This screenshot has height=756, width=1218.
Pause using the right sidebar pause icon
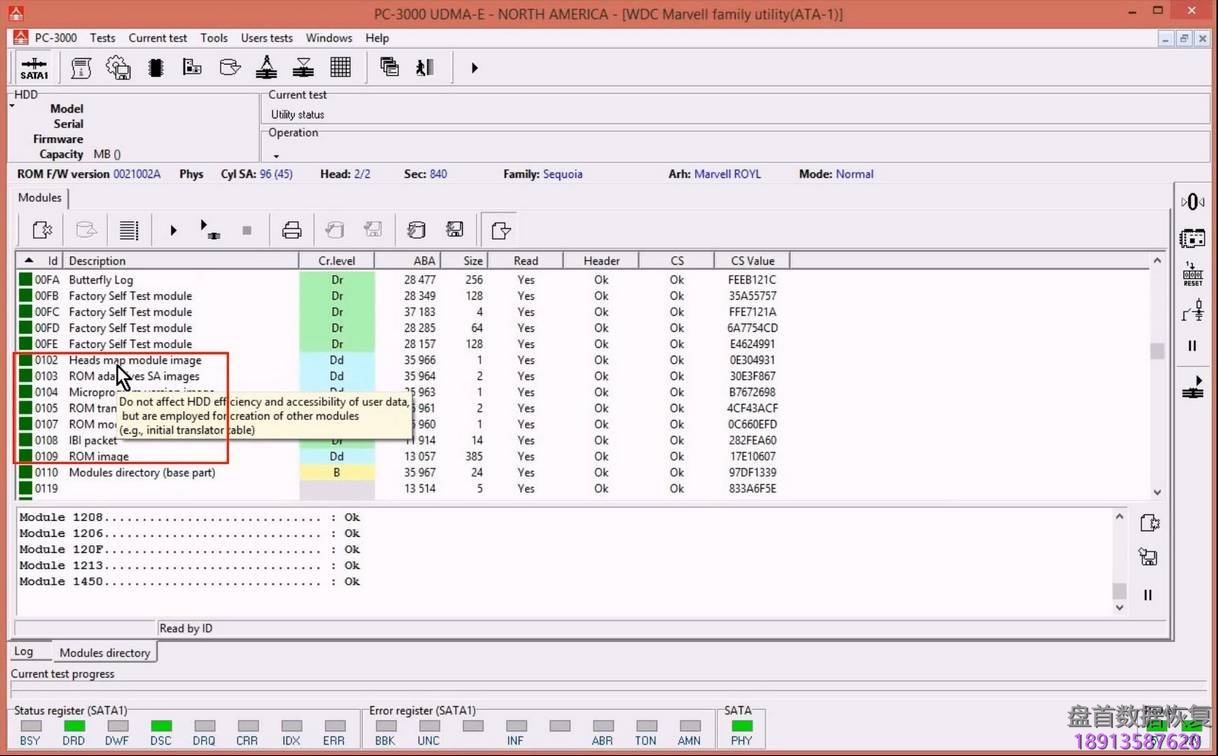1192,346
